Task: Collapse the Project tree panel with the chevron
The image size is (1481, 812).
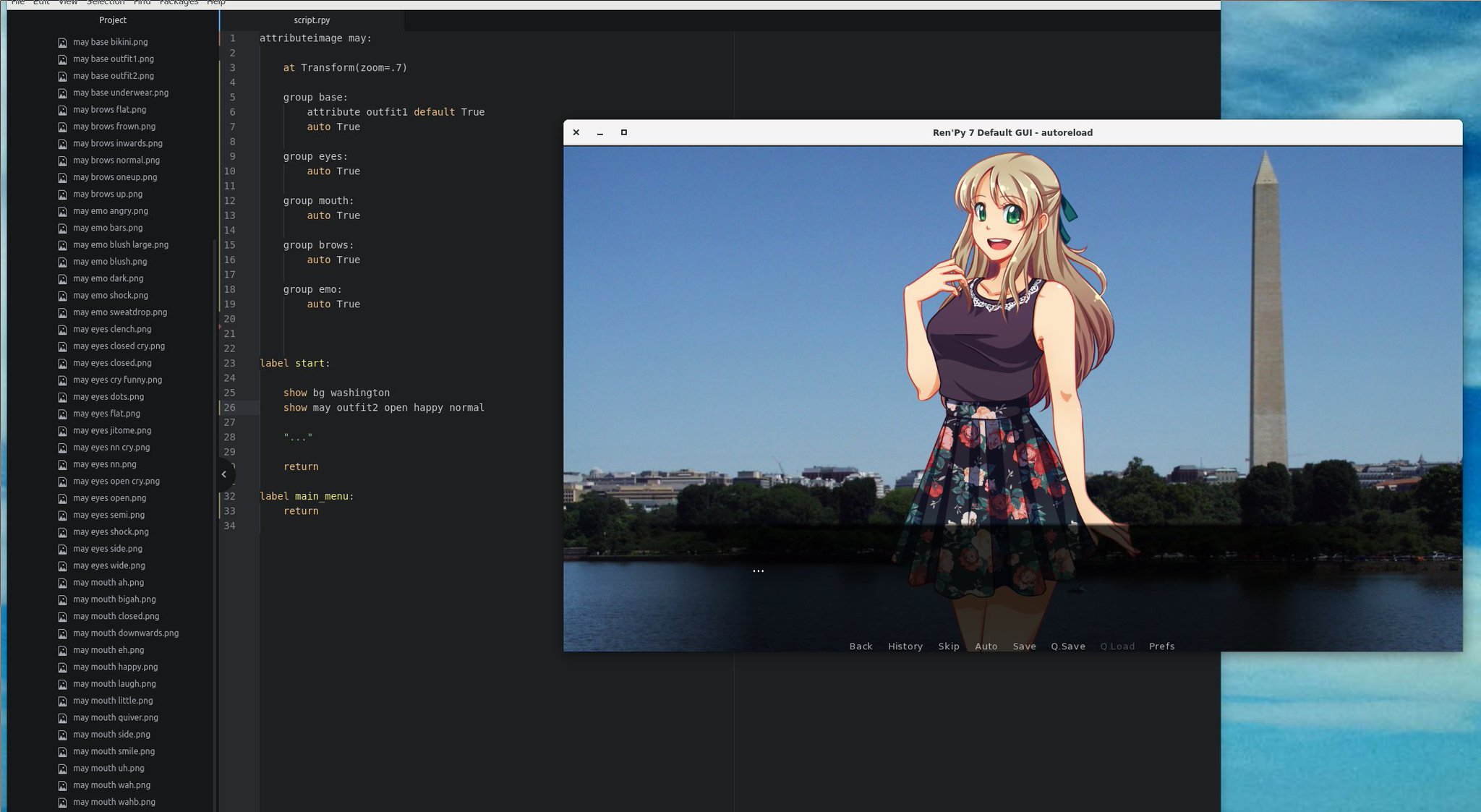Action: point(224,474)
